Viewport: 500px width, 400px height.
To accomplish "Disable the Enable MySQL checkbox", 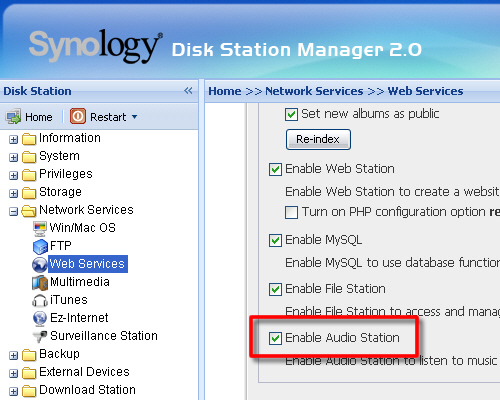I will coord(275,240).
